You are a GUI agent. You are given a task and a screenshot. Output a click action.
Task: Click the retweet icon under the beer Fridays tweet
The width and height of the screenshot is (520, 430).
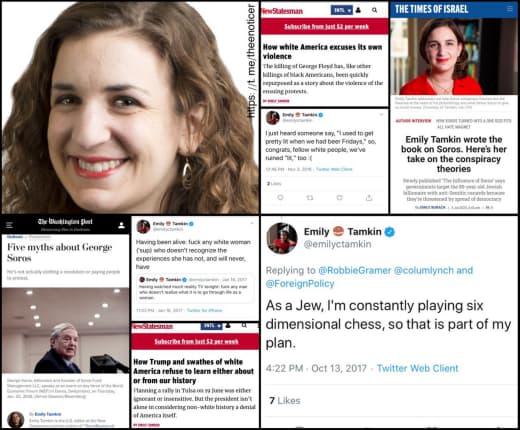(310, 198)
